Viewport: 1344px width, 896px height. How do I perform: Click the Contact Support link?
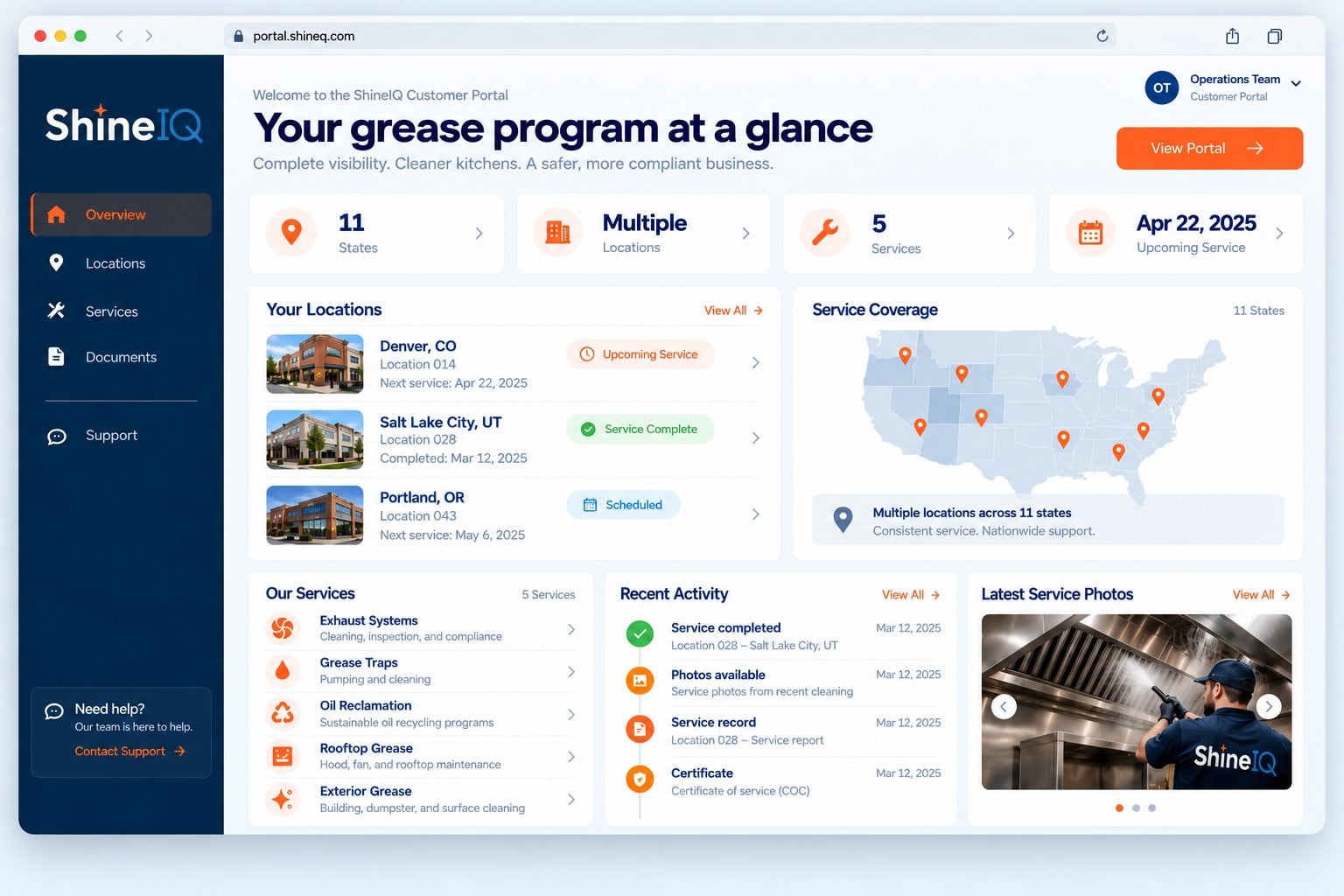pyautogui.click(x=129, y=751)
